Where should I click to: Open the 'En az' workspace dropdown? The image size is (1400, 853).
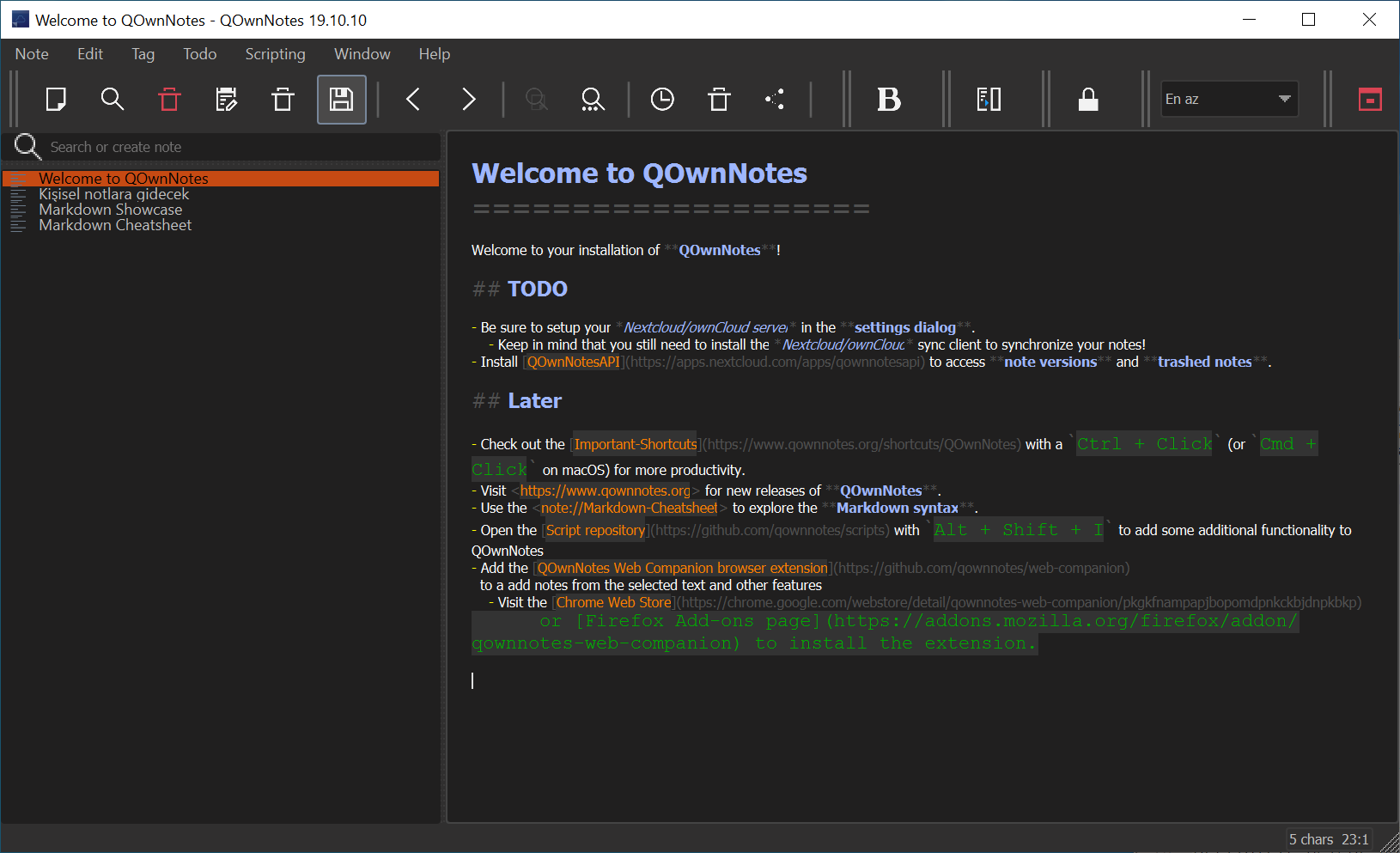[x=1229, y=99]
